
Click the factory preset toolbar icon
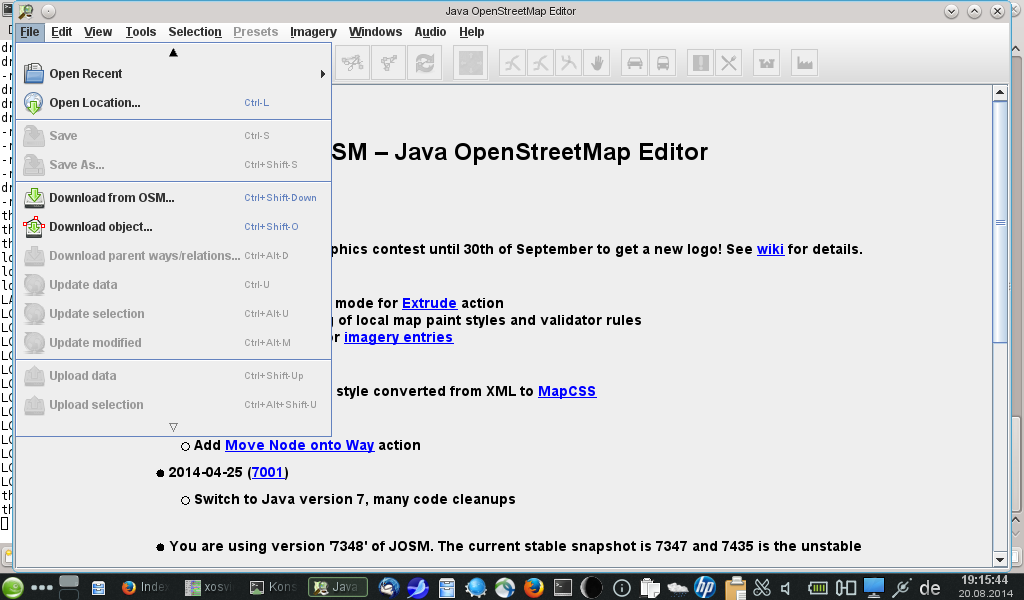pos(805,63)
